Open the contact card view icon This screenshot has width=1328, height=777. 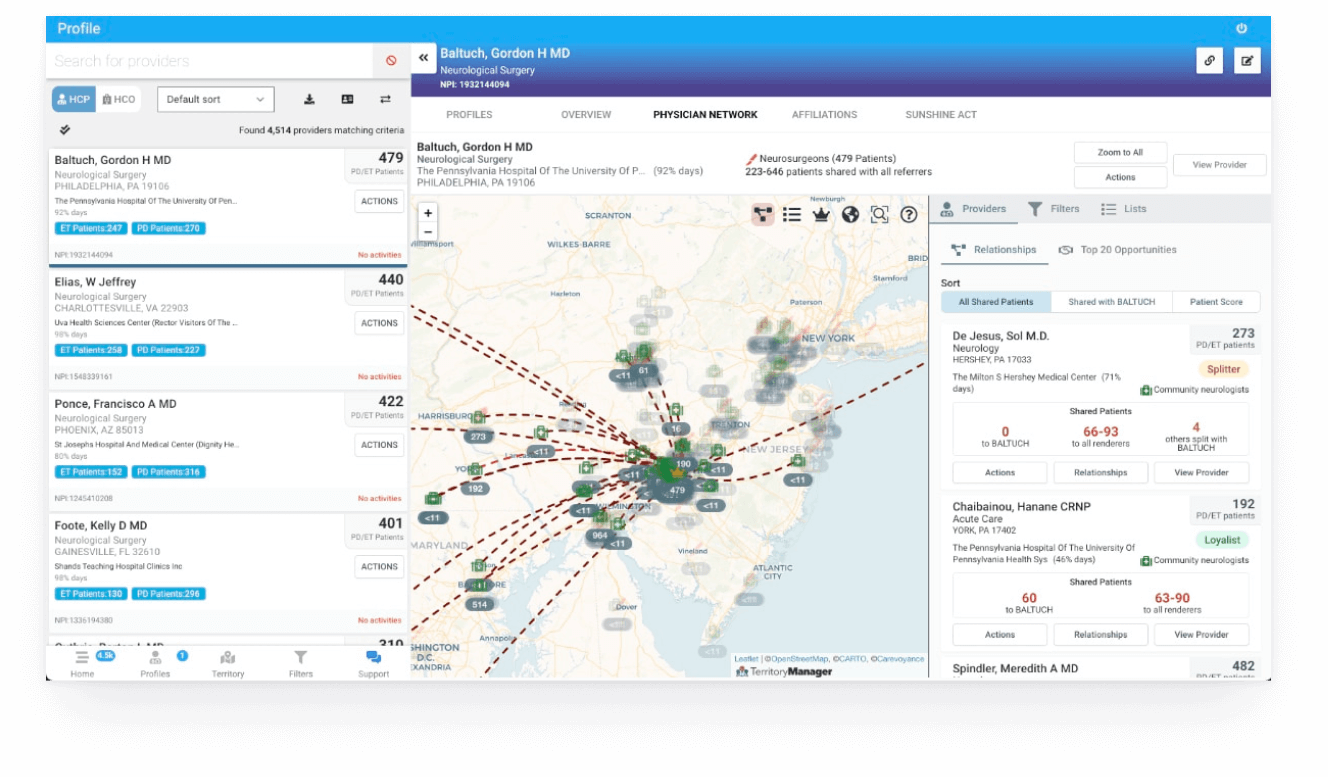(347, 99)
